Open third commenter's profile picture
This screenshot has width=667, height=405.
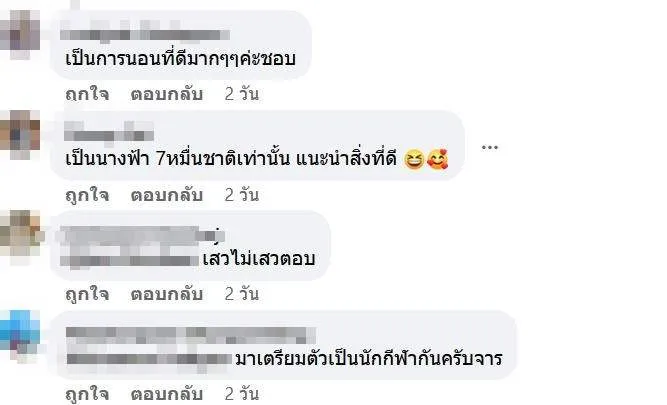point(20,235)
